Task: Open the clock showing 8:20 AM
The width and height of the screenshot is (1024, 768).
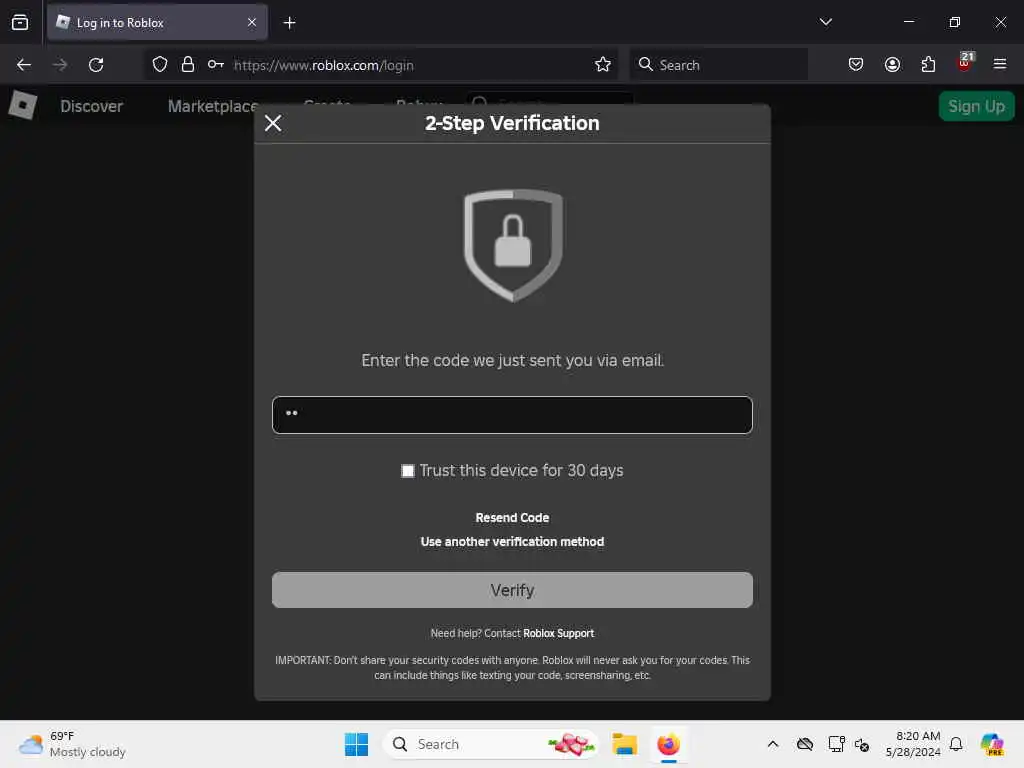Action: point(913,744)
